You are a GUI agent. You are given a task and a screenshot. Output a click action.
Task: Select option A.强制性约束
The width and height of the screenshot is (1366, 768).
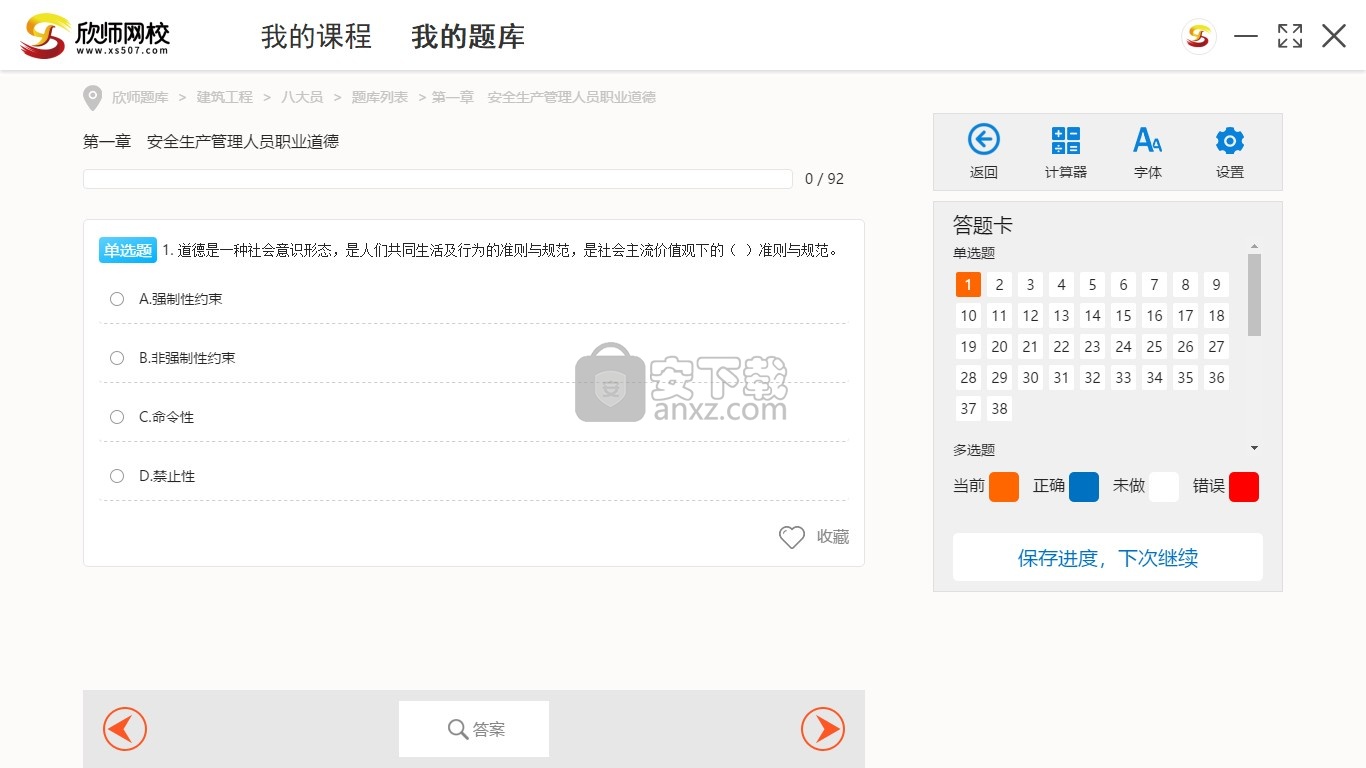pyautogui.click(x=117, y=299)
